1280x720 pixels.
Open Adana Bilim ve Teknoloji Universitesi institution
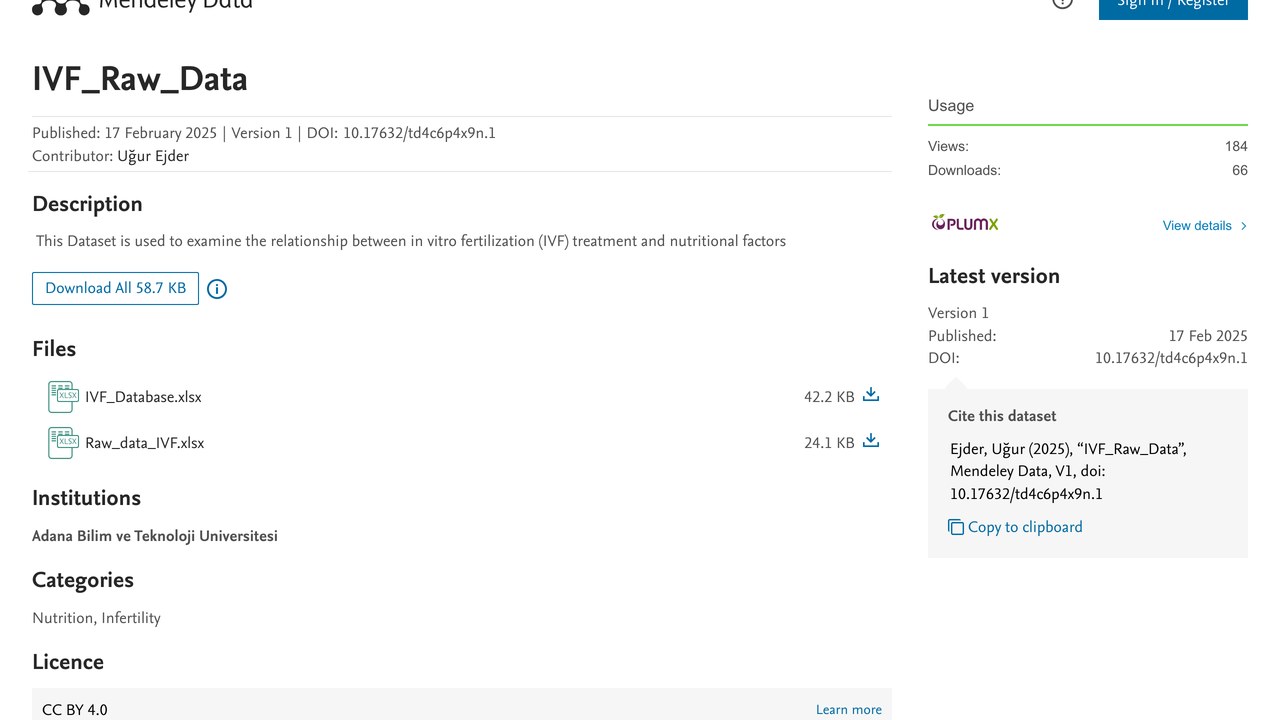[x=155, y=536]
